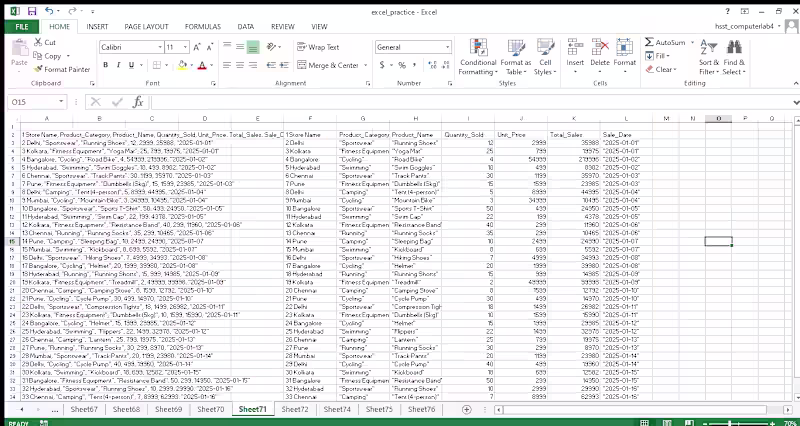Open Cell Styles gallery
800x426 pixels.
point(545,57)
